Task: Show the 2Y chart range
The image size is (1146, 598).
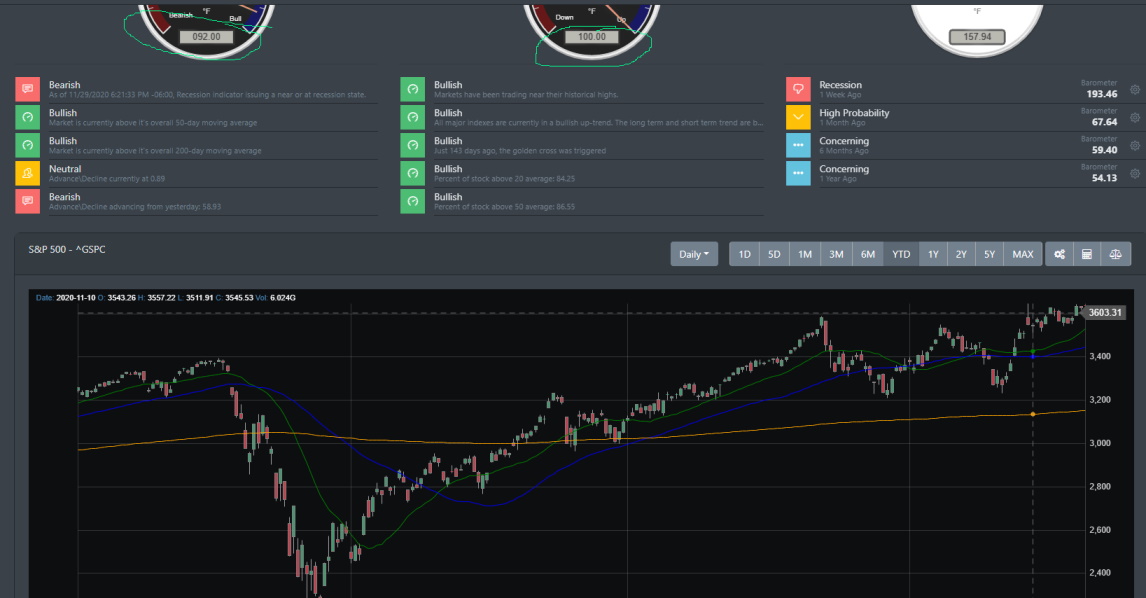Action: [961, 254]
